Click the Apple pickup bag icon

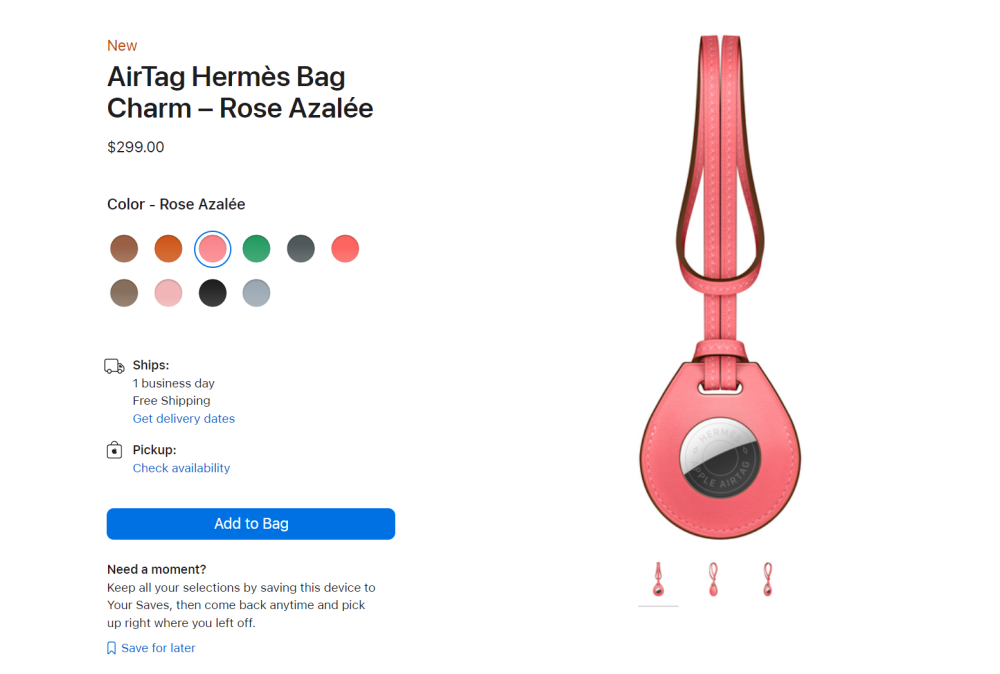click(x=114, y=450)
